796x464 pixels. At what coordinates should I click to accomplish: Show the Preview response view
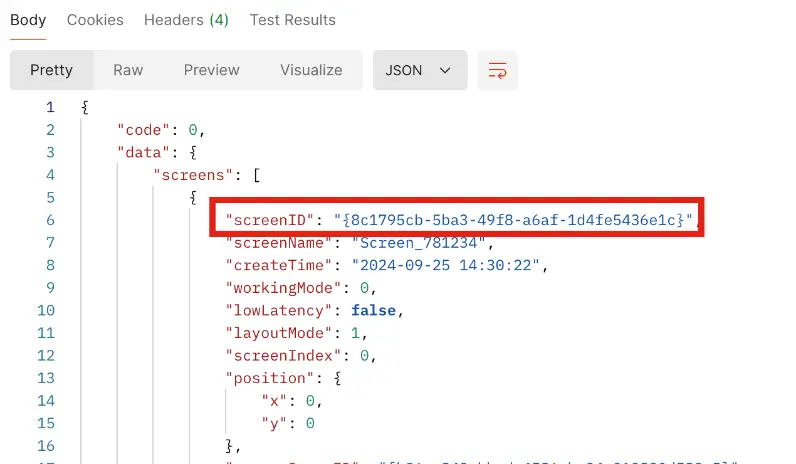(211, 70)
